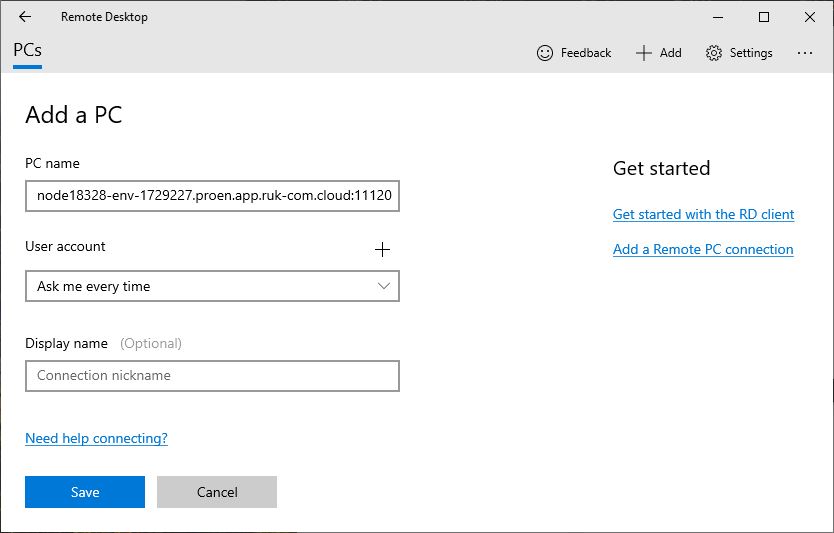Open Need help connecting link

96,438
